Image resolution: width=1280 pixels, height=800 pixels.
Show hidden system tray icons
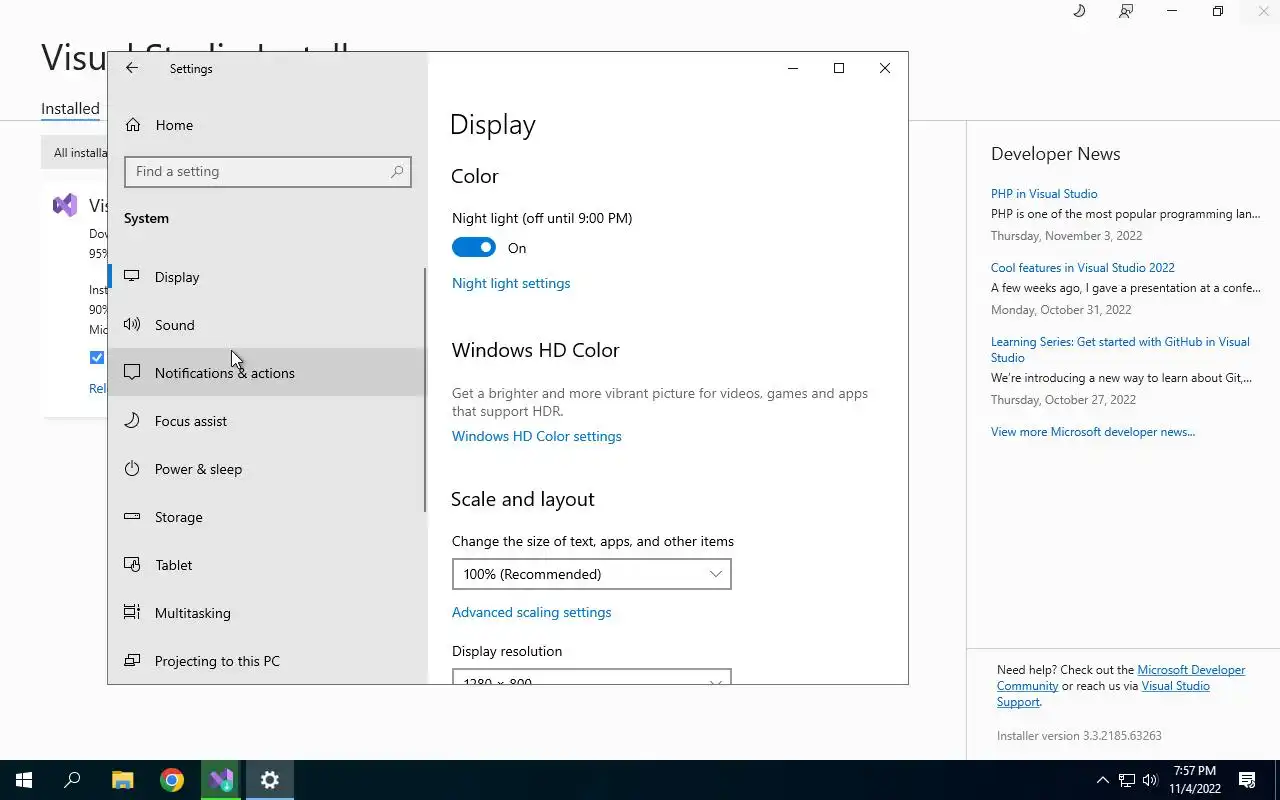(x=1103, y=780)
